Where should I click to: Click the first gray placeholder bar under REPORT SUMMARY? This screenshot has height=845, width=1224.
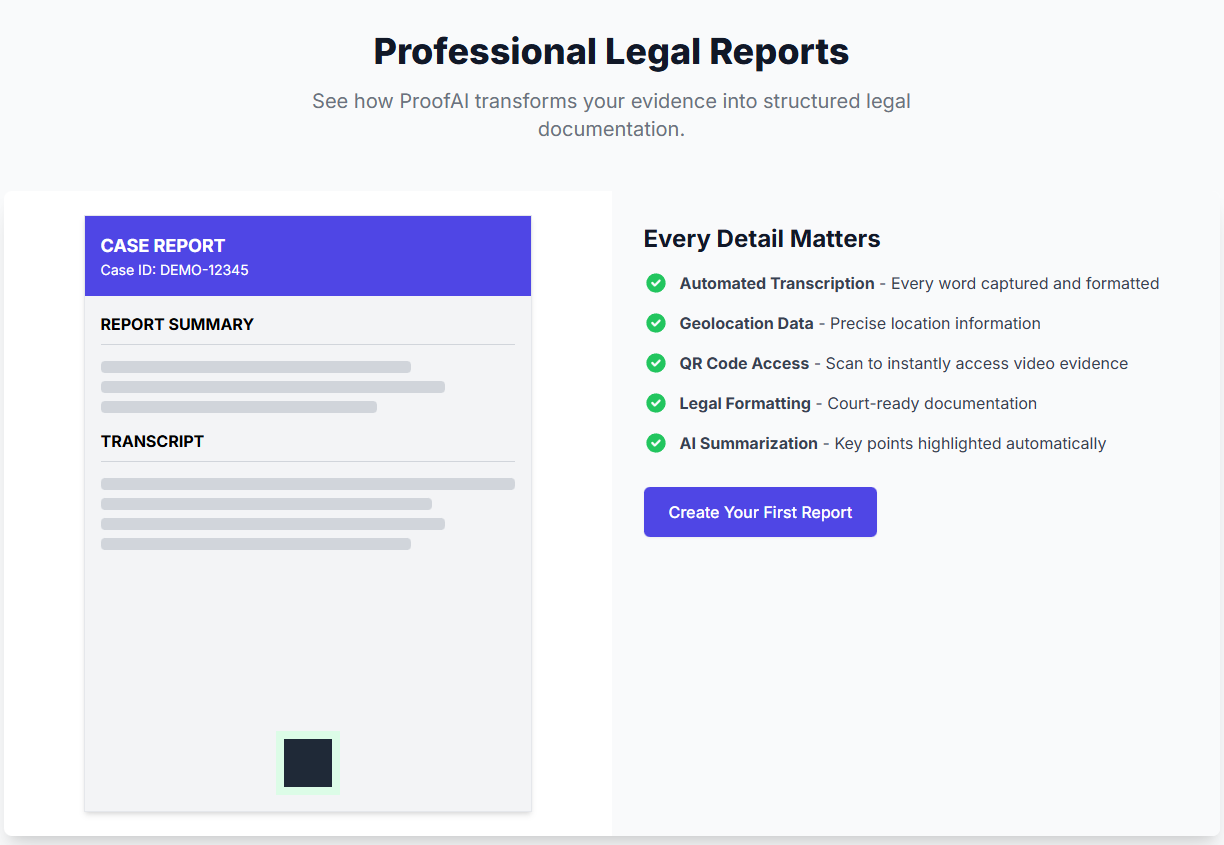(x=254, y=367)
